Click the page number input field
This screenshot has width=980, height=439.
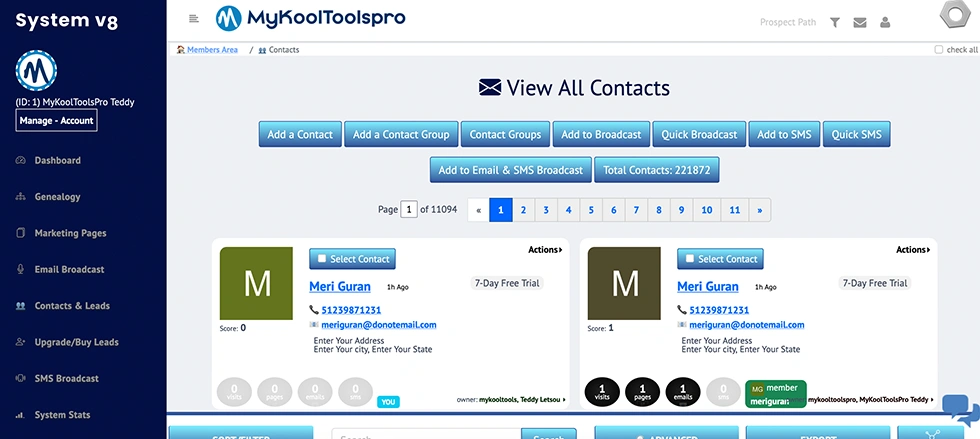click(409, 210)
